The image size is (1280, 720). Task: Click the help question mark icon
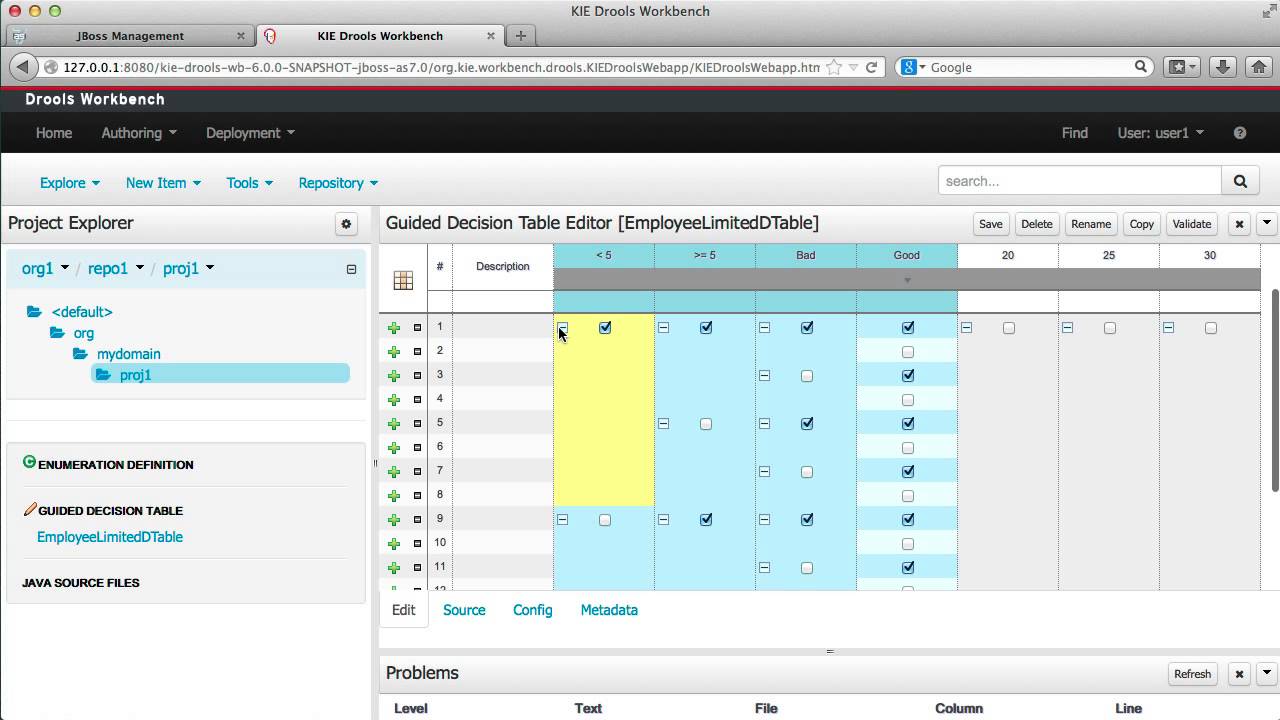coord(1240,133)
